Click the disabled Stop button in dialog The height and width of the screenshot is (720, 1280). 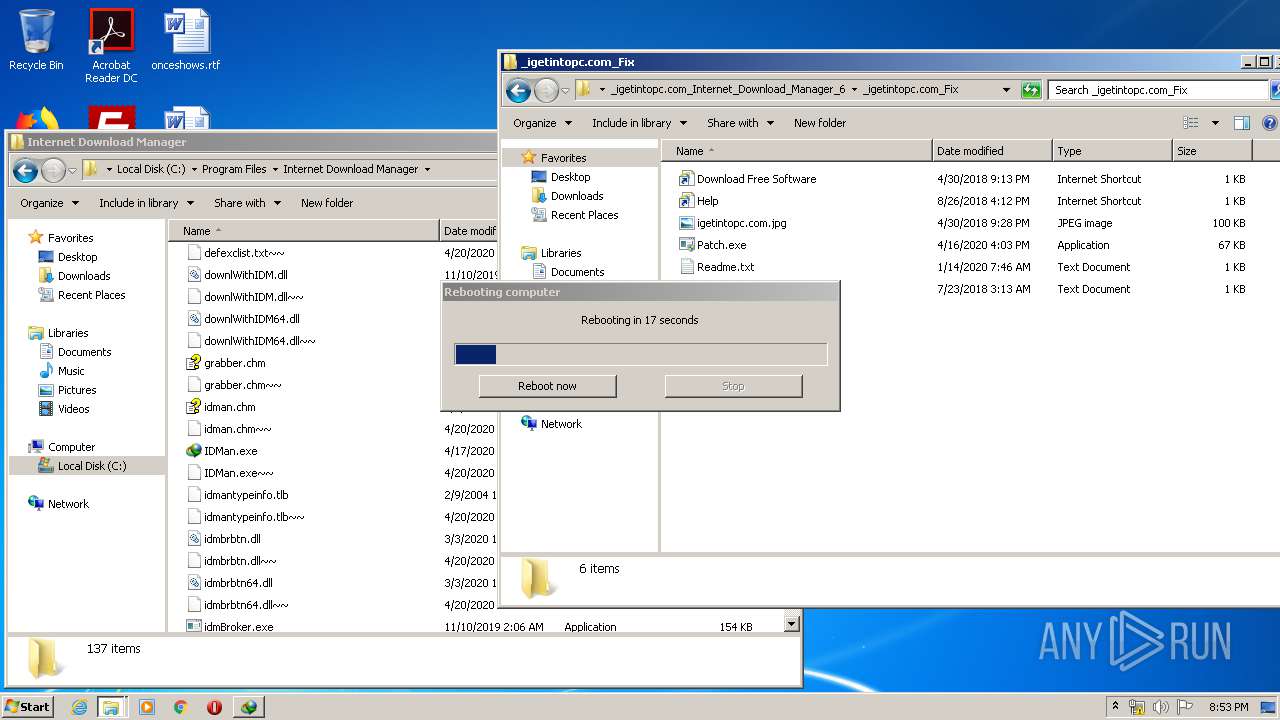point(733,386)
